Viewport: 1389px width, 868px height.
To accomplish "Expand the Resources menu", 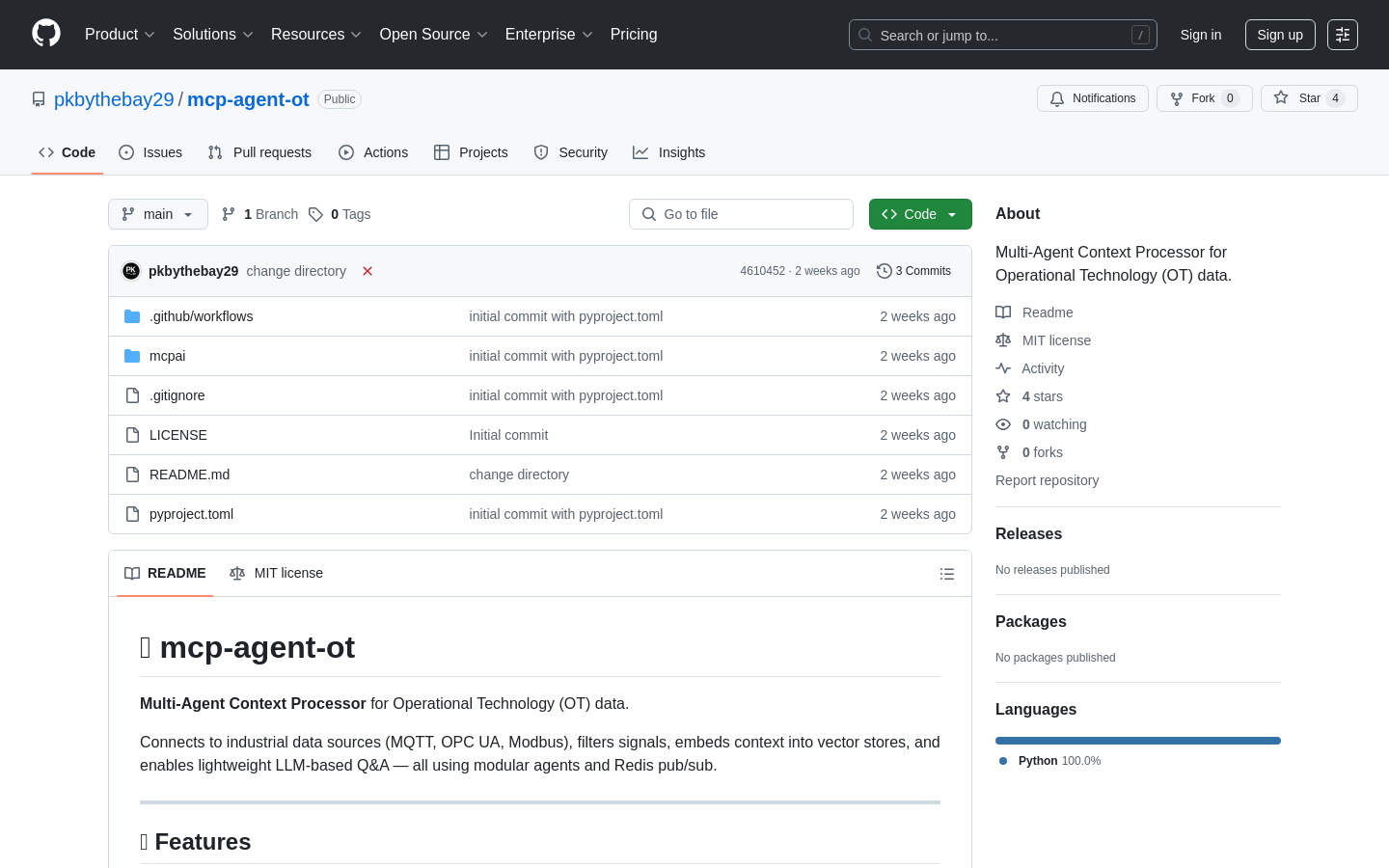I will coord(316,35).
